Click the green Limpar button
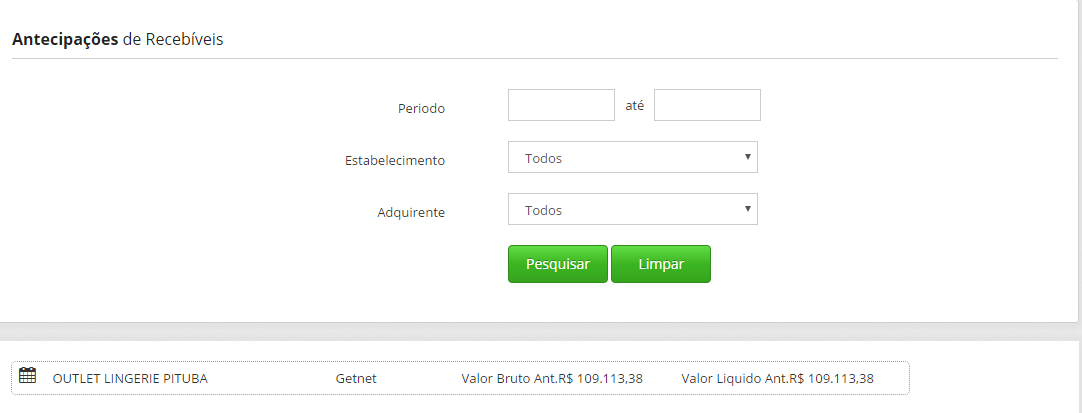 click(661, 264)
